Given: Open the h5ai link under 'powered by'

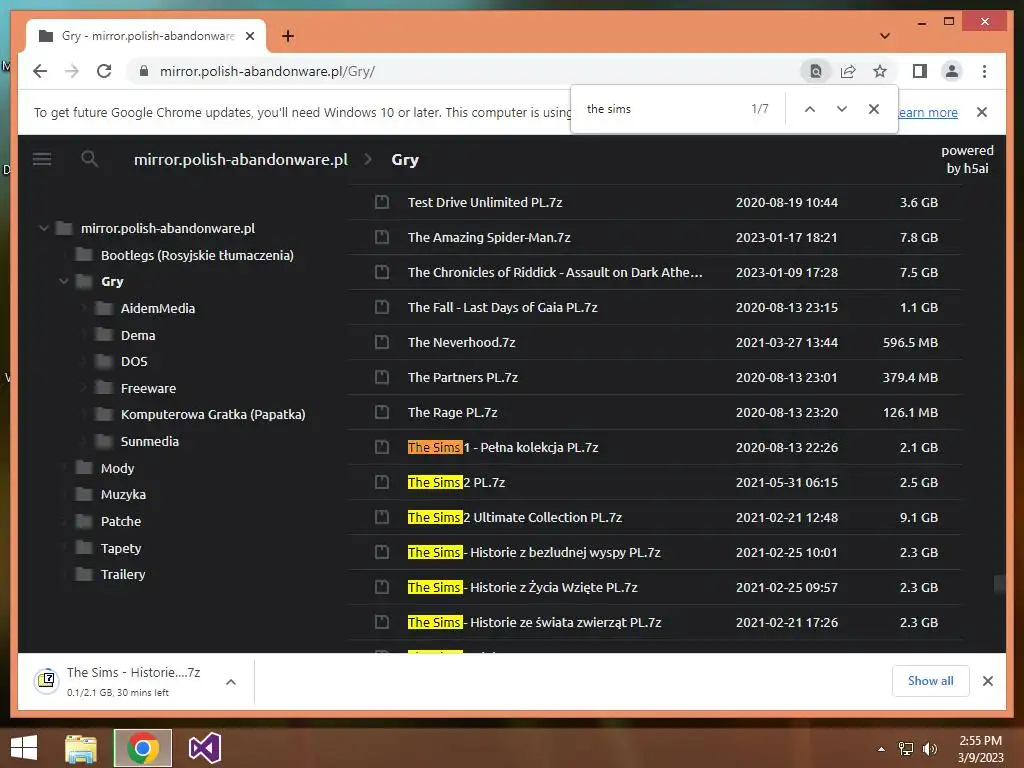Looking at the screenshot, I should [x=968, y=159].
